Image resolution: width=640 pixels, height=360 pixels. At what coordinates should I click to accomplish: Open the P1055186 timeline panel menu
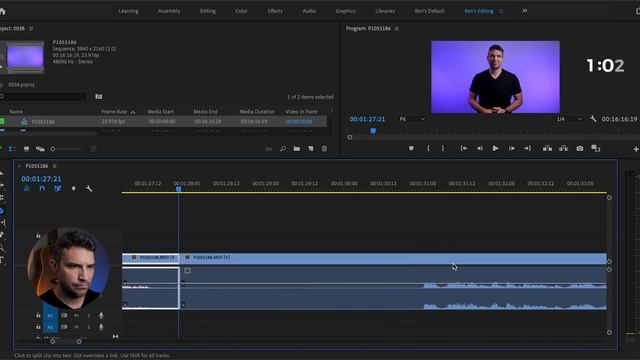click(55, 166)
